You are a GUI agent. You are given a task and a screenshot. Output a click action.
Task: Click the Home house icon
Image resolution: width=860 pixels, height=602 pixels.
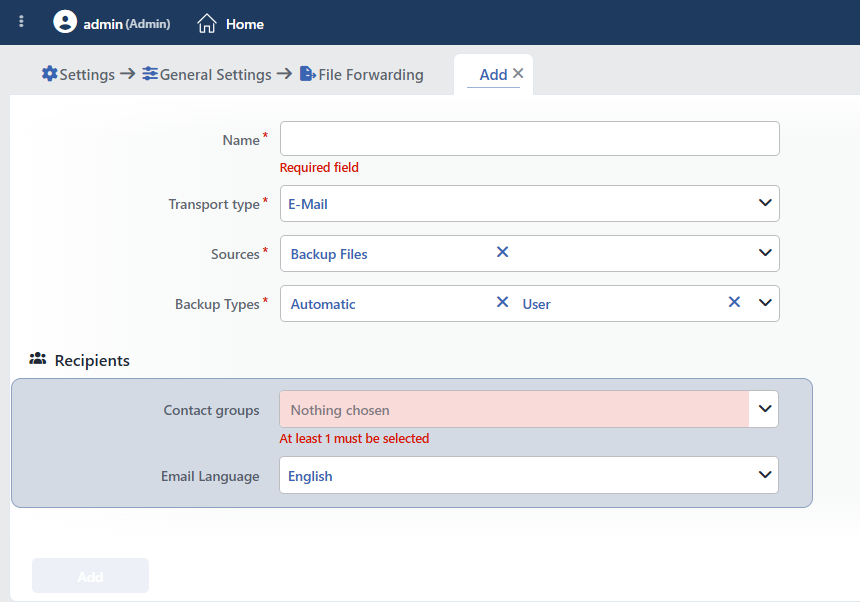point(207,24)
